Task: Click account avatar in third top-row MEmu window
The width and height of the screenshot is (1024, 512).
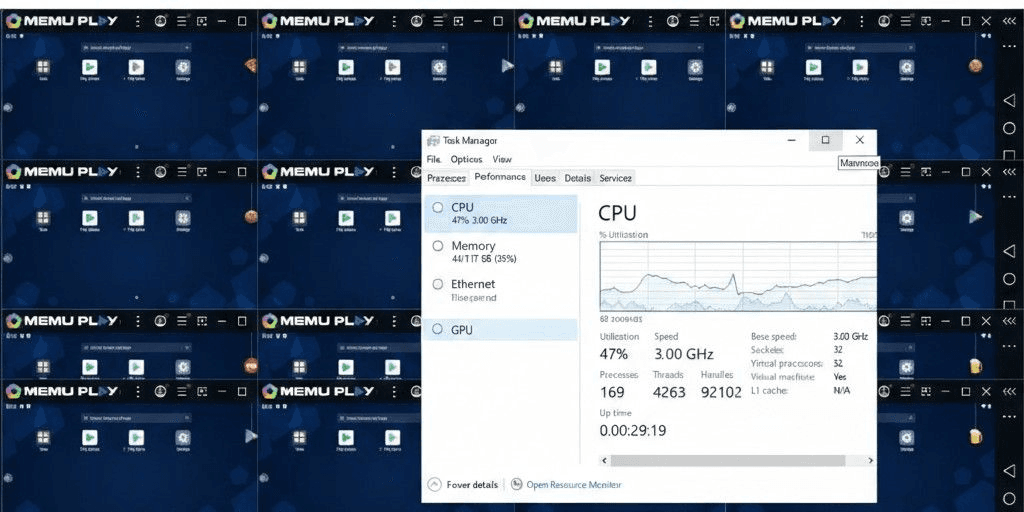Action: tap(673, 21)
